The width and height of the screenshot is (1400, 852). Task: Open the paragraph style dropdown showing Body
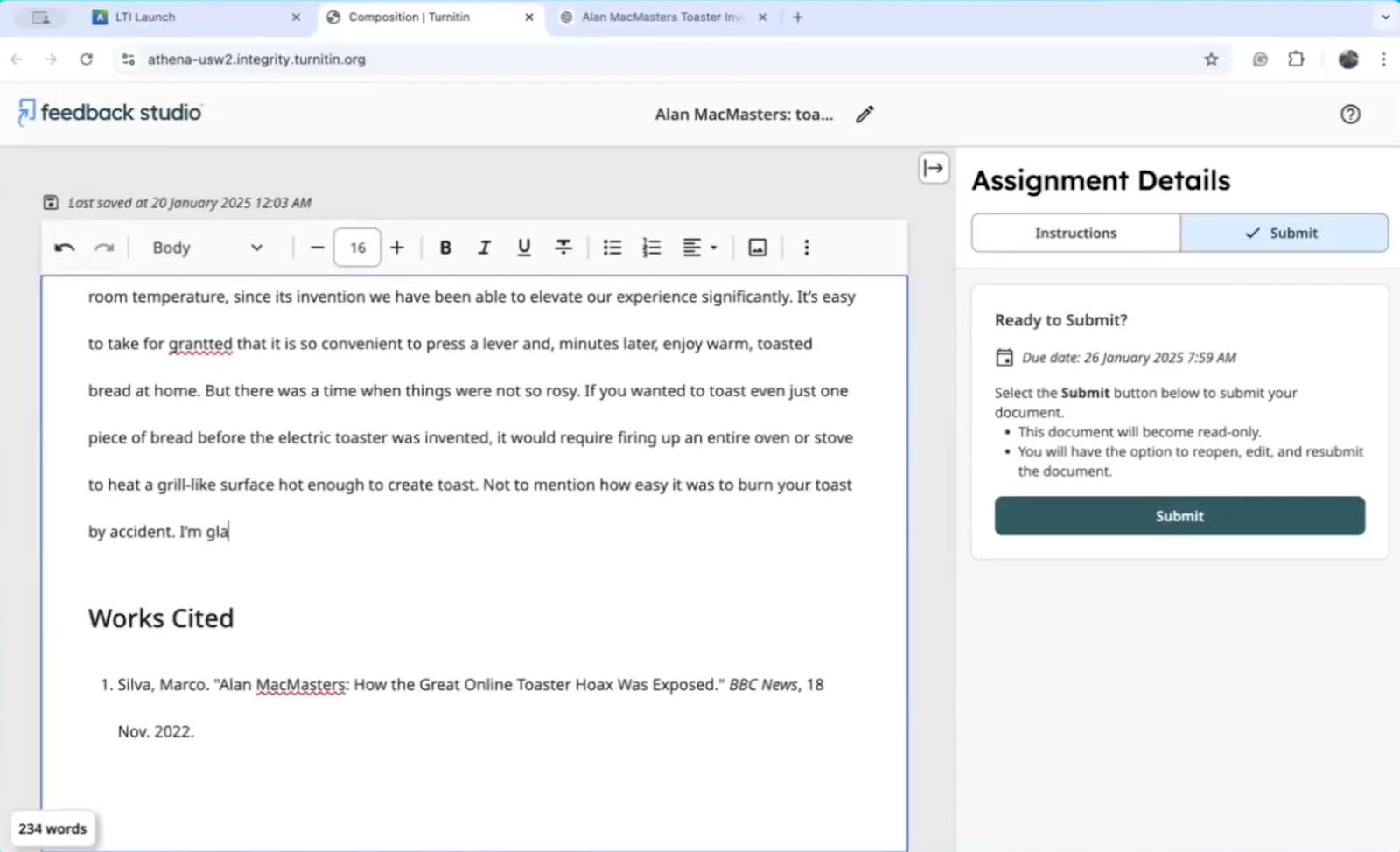pos(210,248)
